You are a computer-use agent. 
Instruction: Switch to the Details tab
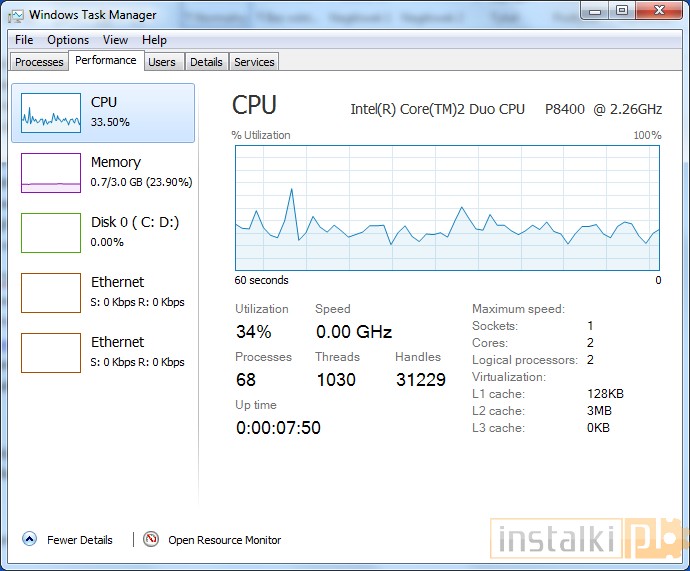point(206,62)
